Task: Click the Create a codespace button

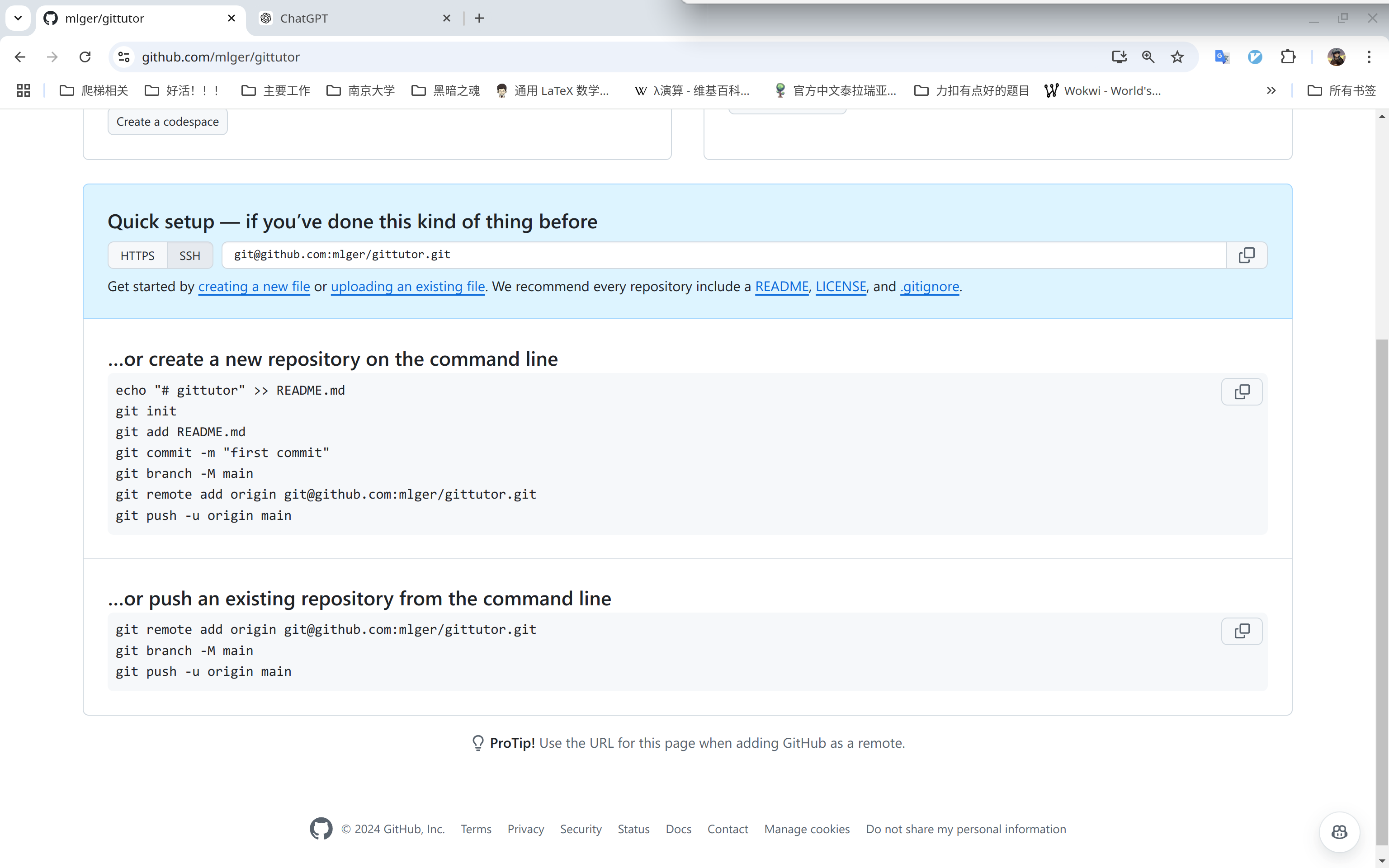Action: pyautogui.click(x=167, y=122)
